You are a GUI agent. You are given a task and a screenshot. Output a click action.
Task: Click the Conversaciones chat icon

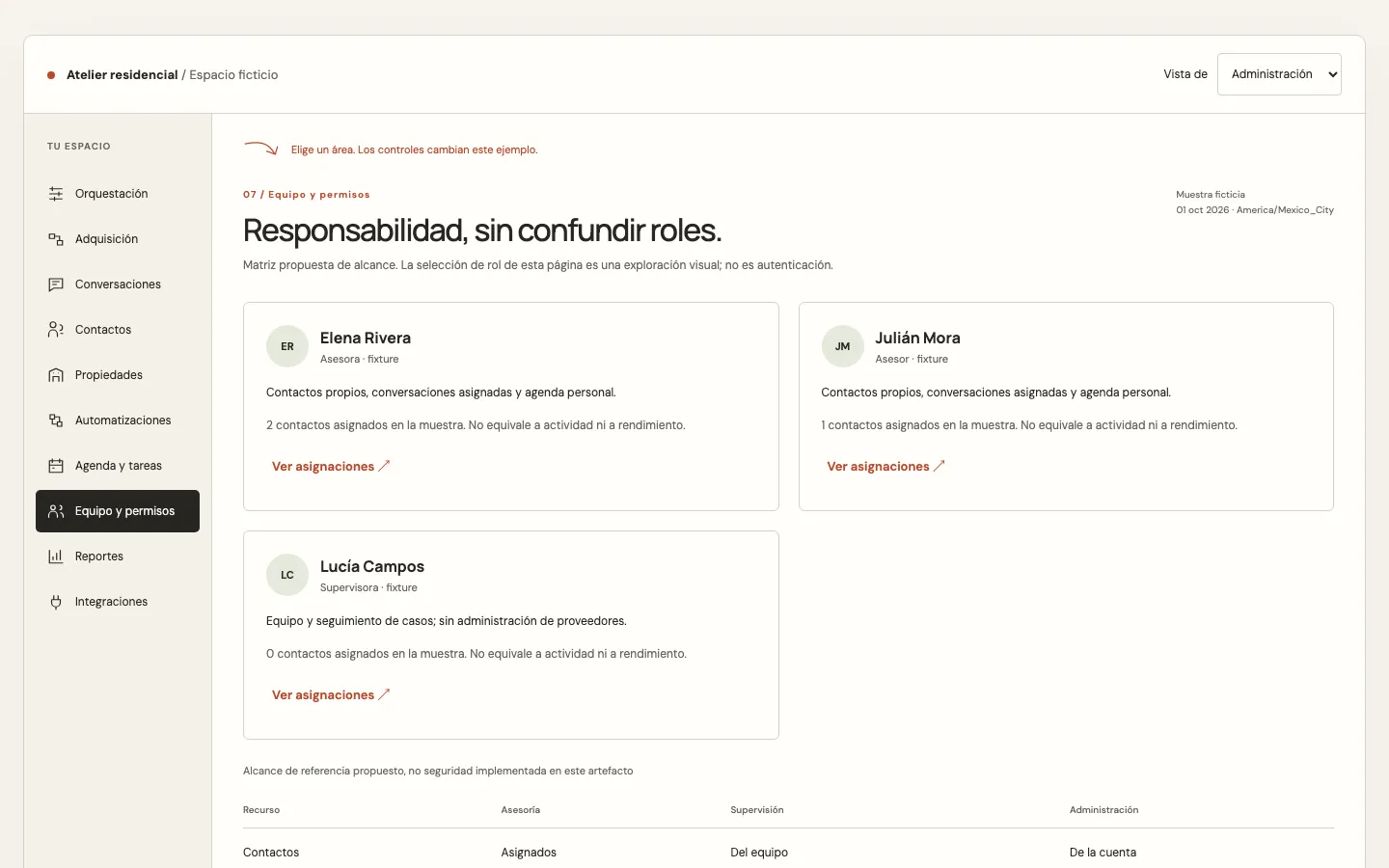pyautogui.click(x=56, y=285)
